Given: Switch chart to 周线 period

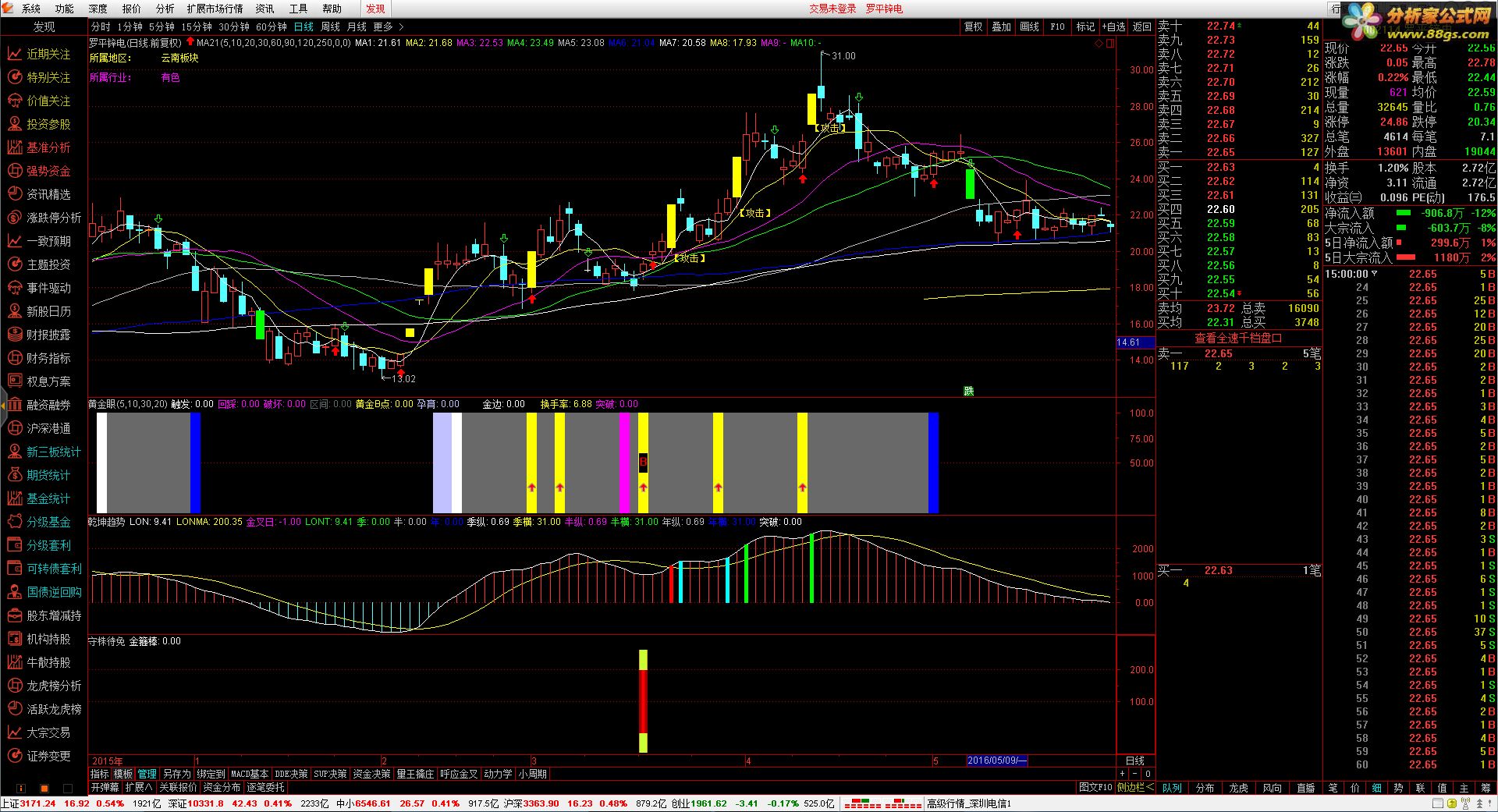Looking at the screenshot, I should pyautogui.click(x=330, y=27).
